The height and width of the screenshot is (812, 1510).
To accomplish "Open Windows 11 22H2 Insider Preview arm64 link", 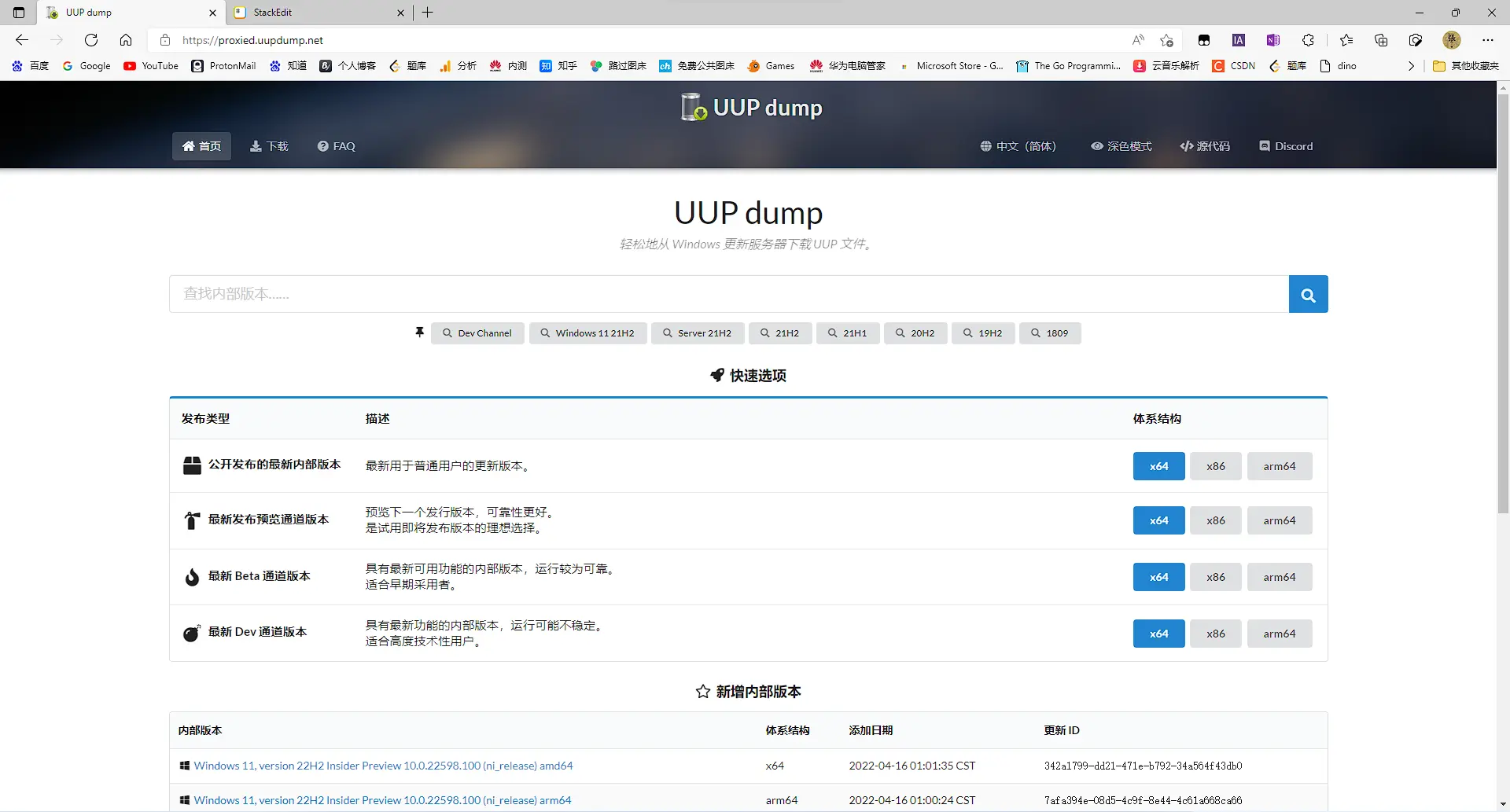I will 382,800.
